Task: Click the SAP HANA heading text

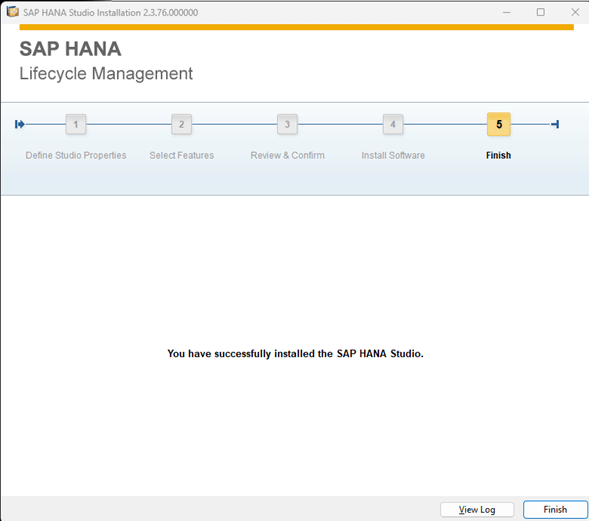Action: [x=70, y=49]
